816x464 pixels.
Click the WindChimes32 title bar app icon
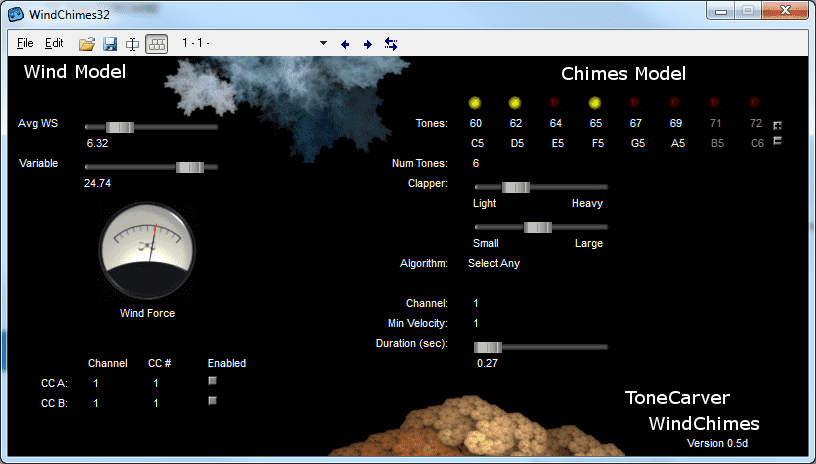tap(16, 14)
